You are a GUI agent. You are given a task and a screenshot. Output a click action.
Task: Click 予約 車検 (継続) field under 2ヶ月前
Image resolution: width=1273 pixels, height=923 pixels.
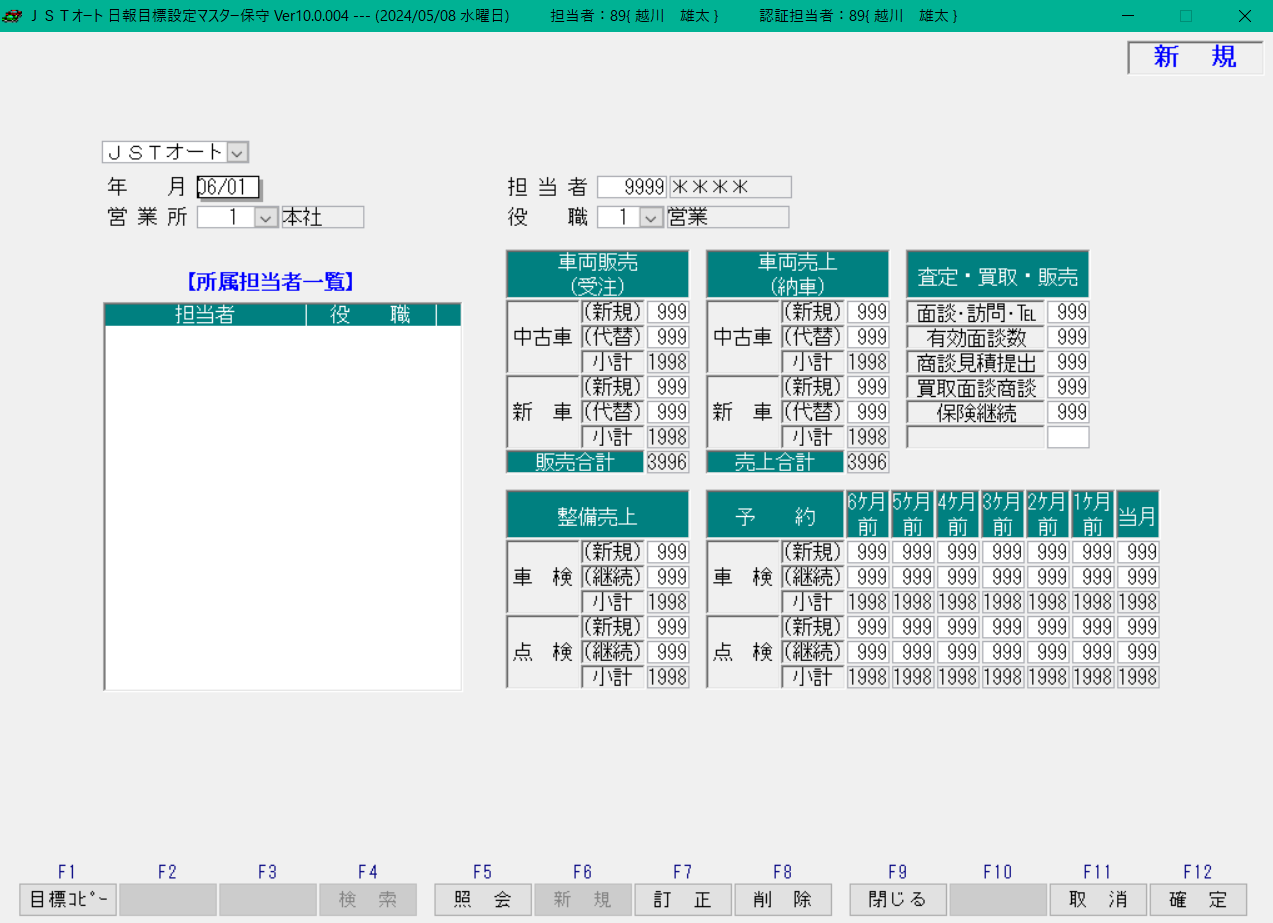(1048, 577)
